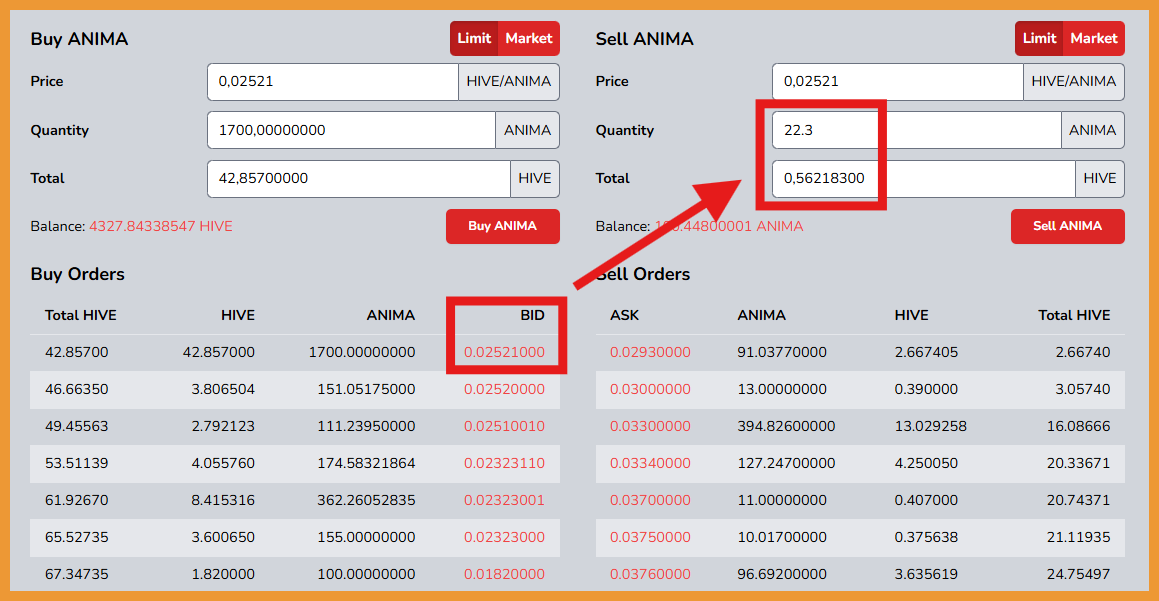This screenshot has width=1159, height=601.
Task: Select the 0.02930000 ask price
Action: coord(650,353)
